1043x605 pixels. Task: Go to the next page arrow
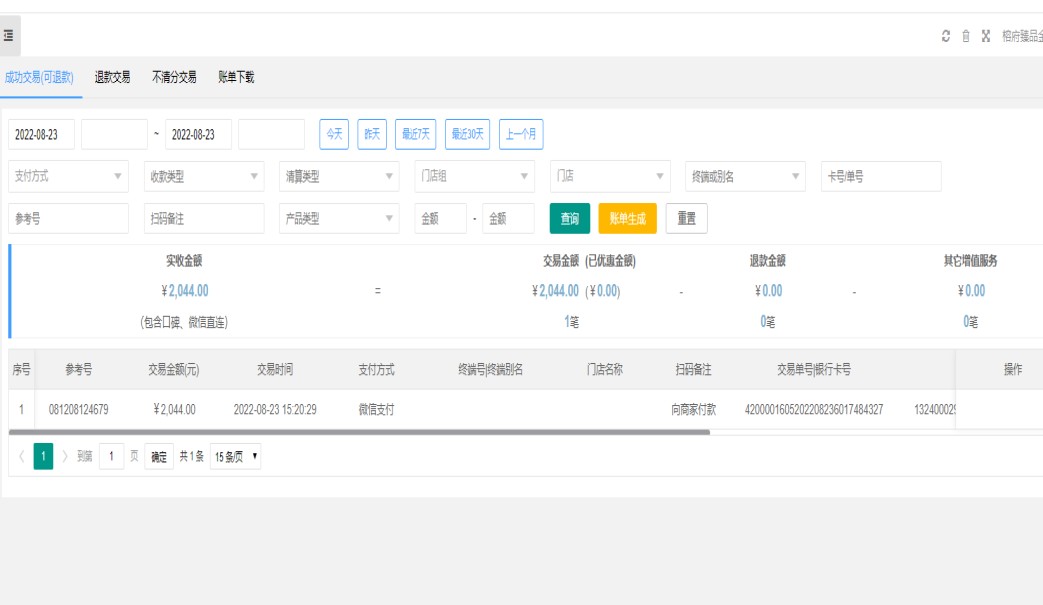pyautogui.click(x=66, y=457)
